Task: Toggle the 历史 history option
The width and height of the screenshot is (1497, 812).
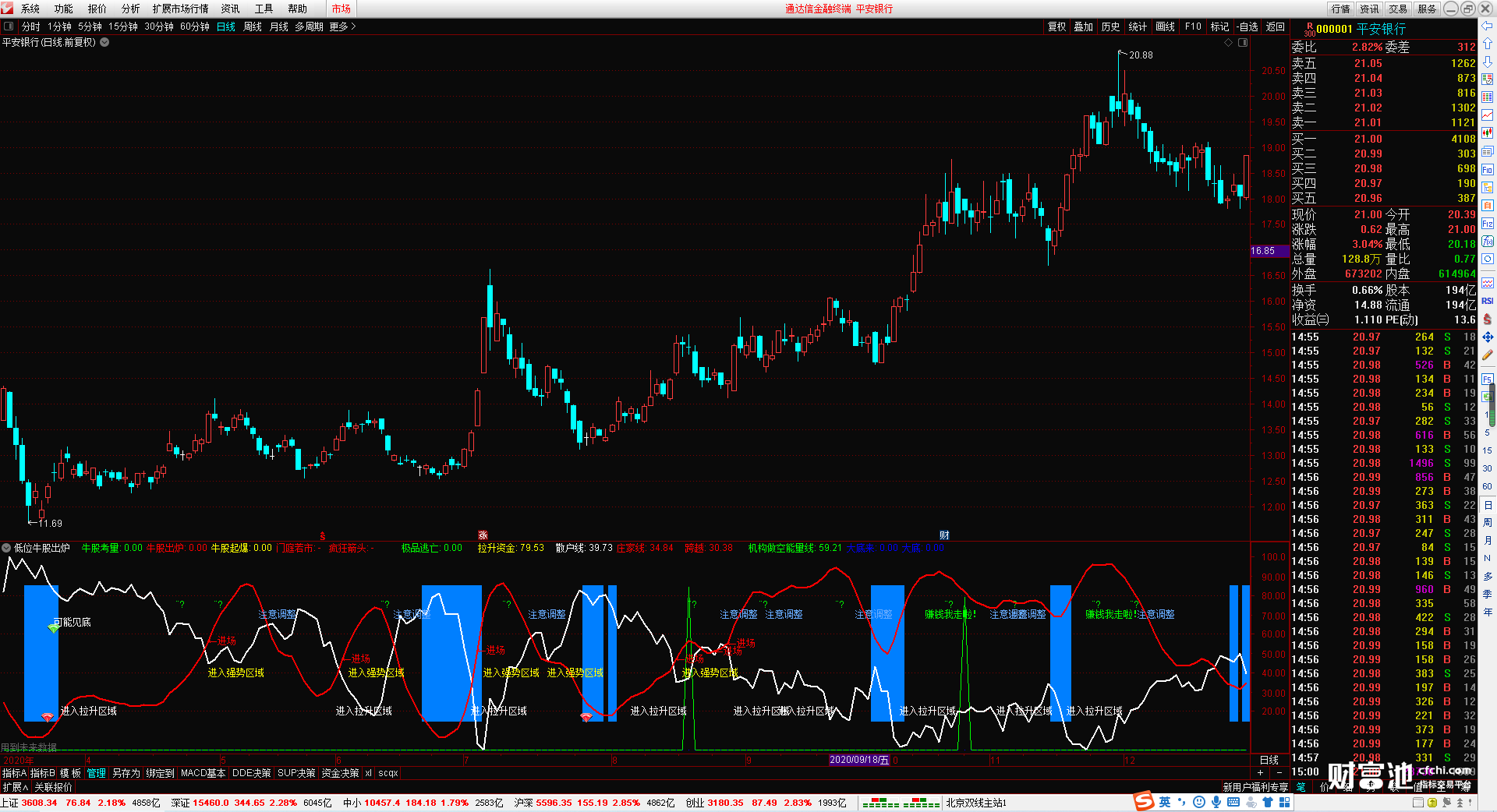Action: coord(1110,26)
